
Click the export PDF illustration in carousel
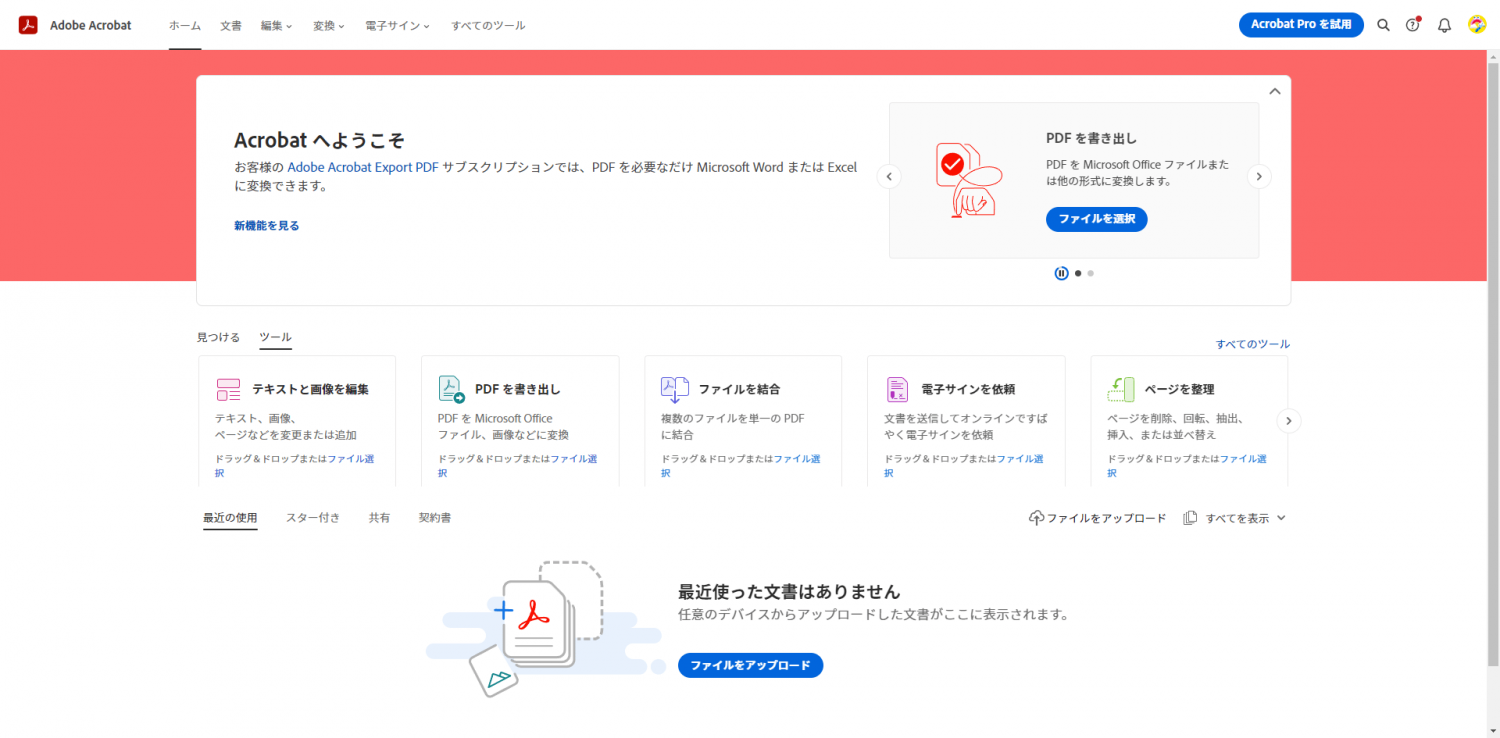[x=968, y=180]
